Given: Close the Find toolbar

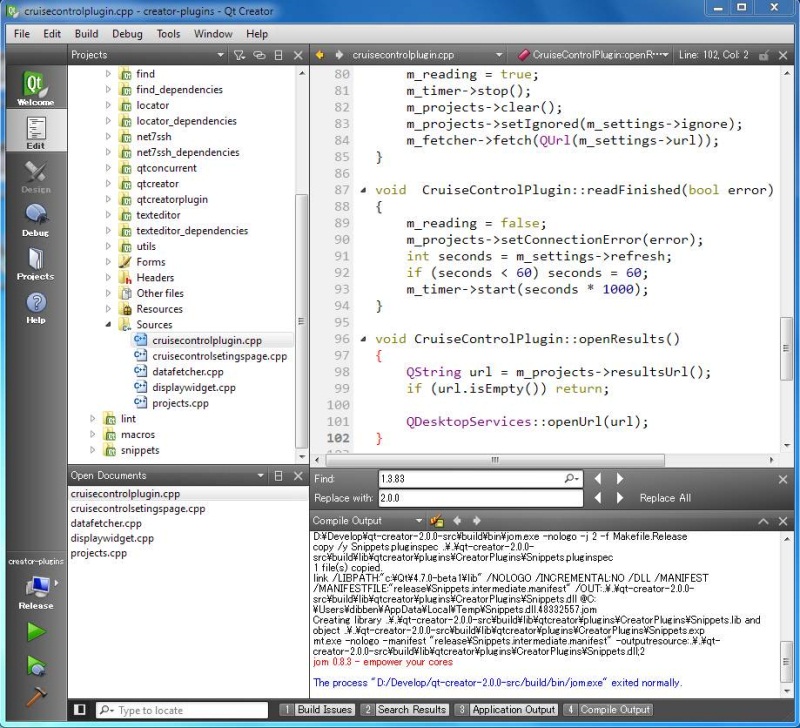Looking at the screenshot, I should point(783,479).
